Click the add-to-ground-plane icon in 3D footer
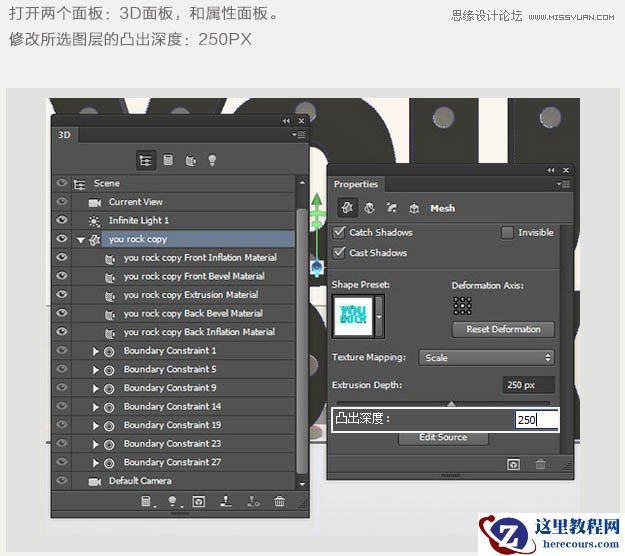 pos(226,501)
